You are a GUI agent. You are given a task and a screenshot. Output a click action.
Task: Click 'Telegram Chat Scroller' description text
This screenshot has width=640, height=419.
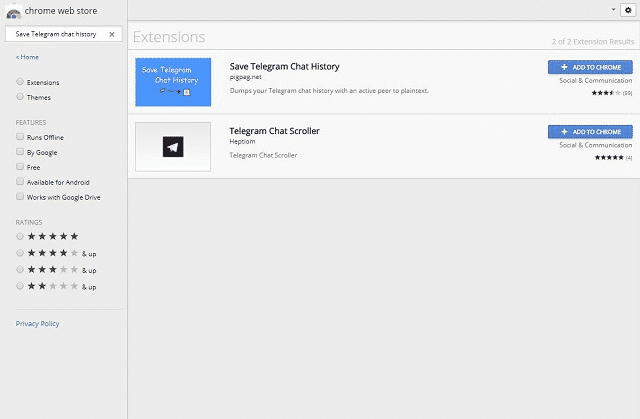(263, 155)
